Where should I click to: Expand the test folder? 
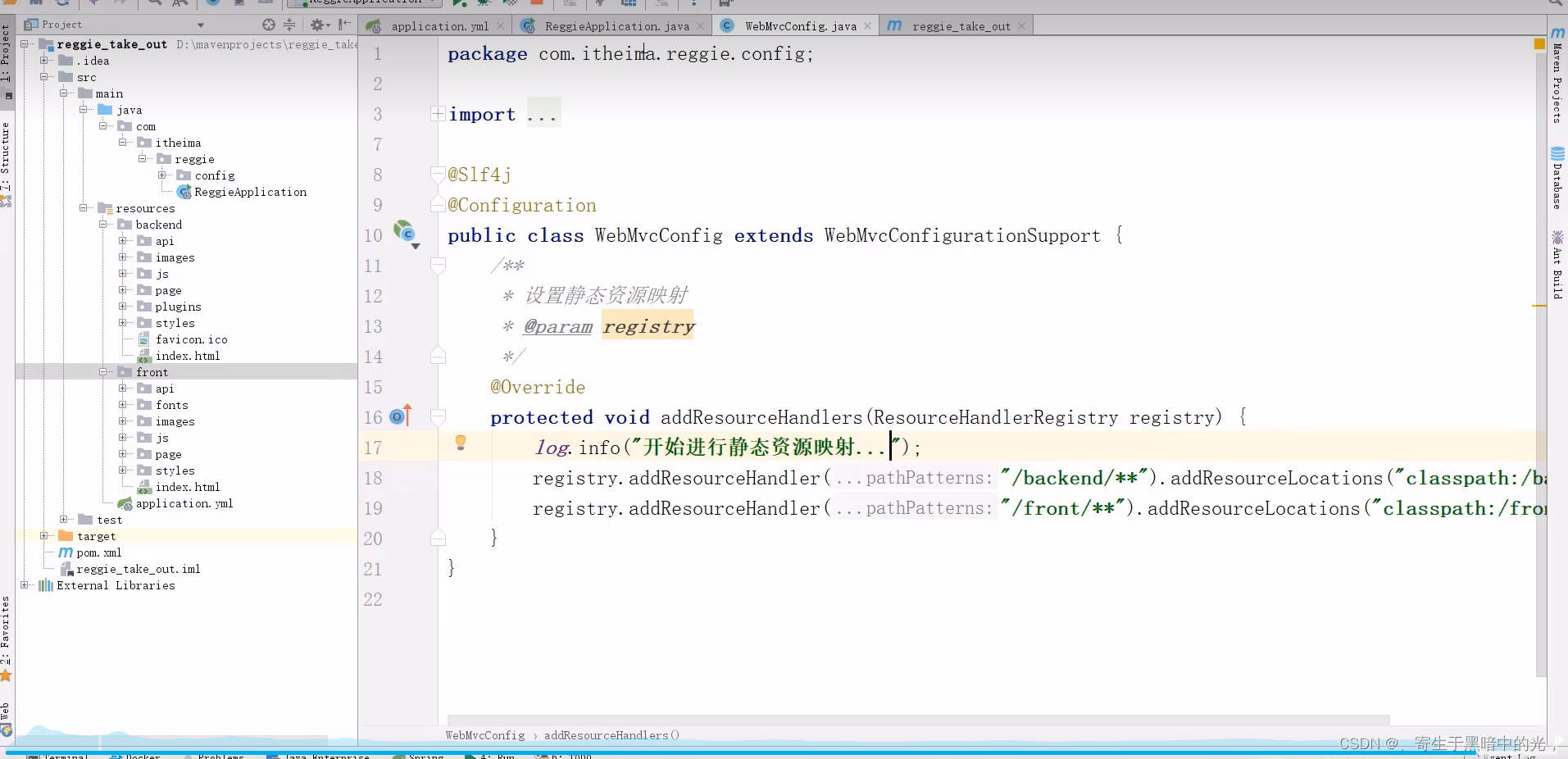tap(64, 520)
